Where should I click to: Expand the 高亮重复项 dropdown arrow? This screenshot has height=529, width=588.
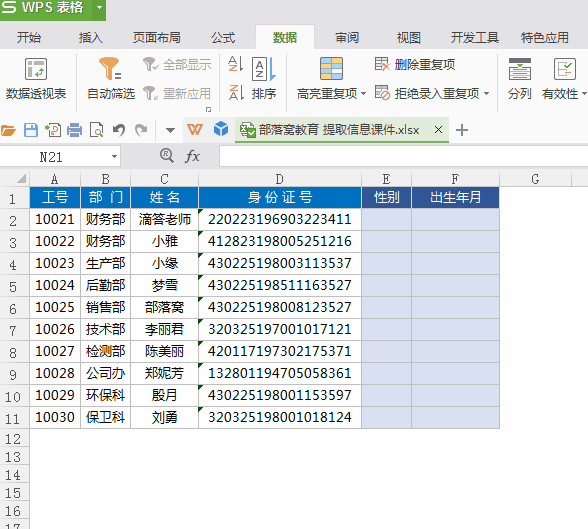[x=363, y=93]
